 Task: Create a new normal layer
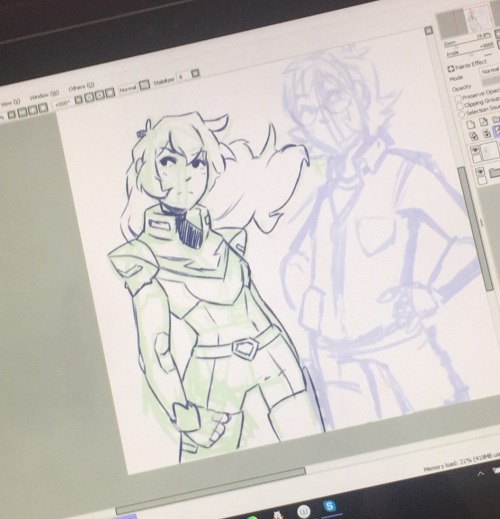[471, 125]
